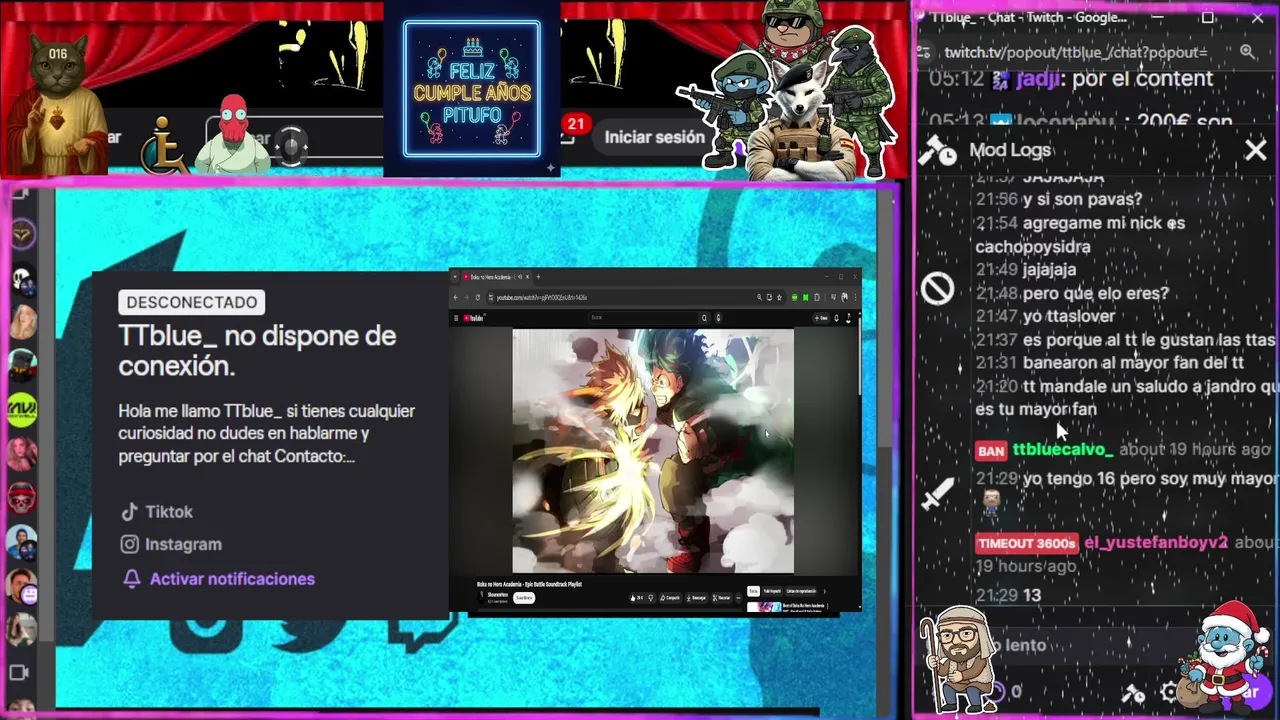Viewport: 1280px width, 720px height.
Task: Open YouTube account avatar menu
Action: [x=848, y=318]
